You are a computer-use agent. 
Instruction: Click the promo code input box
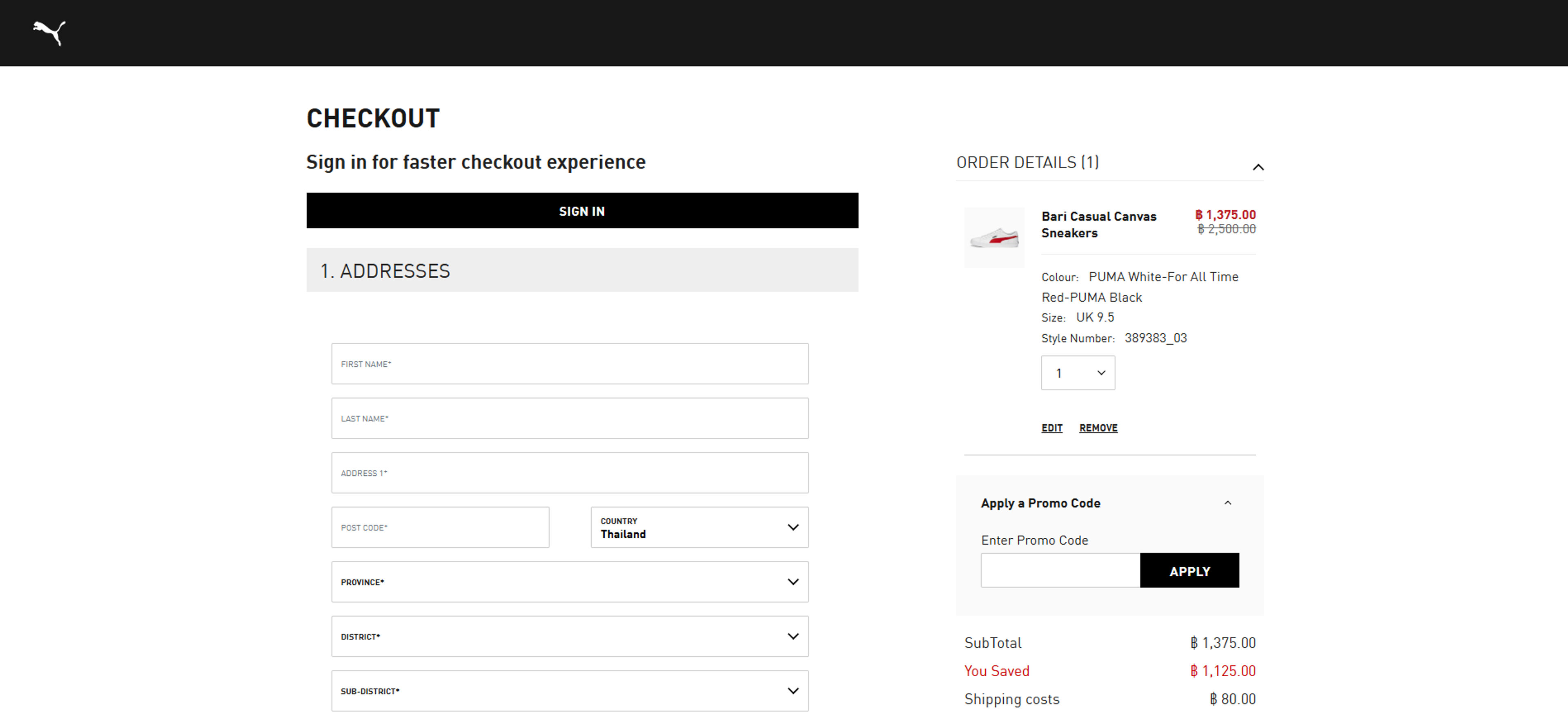click(1060, 570)
